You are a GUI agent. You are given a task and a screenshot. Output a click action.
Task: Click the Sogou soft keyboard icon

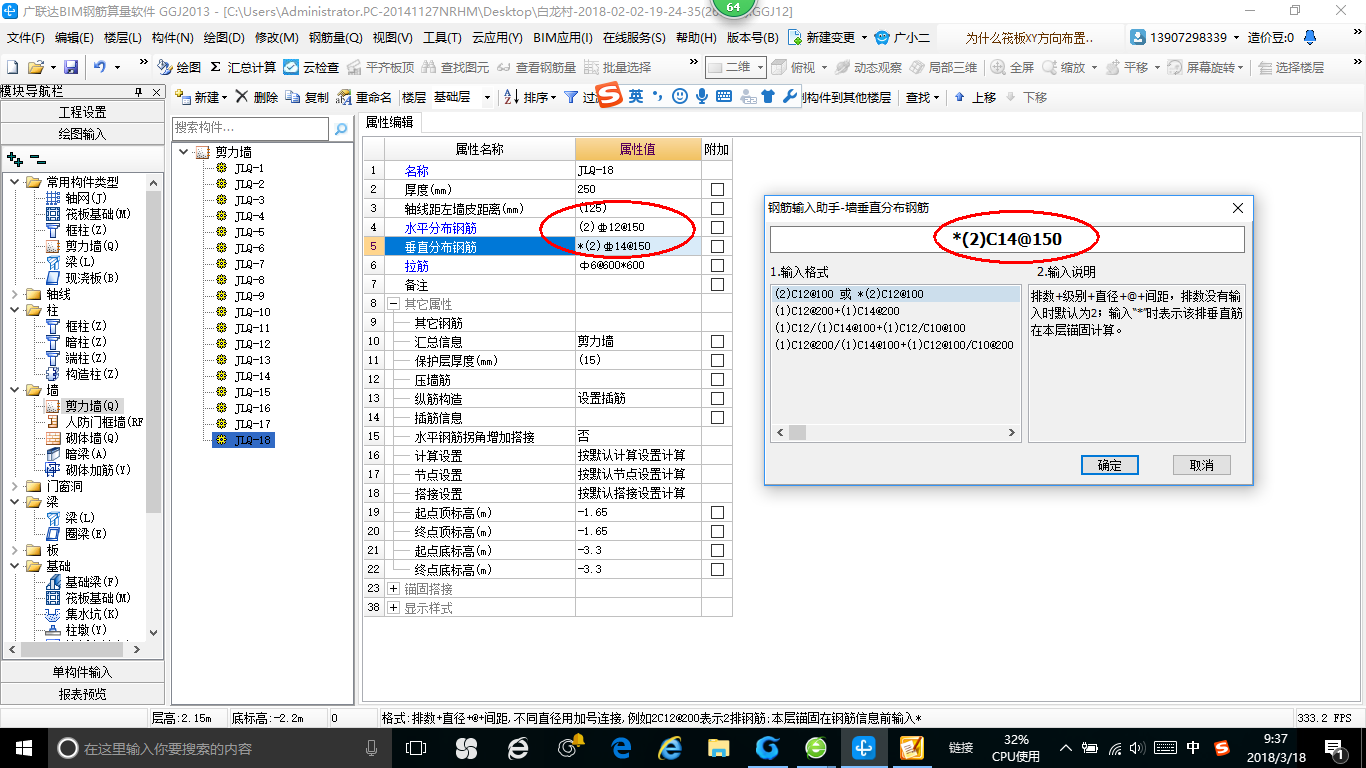pos(724,97)
